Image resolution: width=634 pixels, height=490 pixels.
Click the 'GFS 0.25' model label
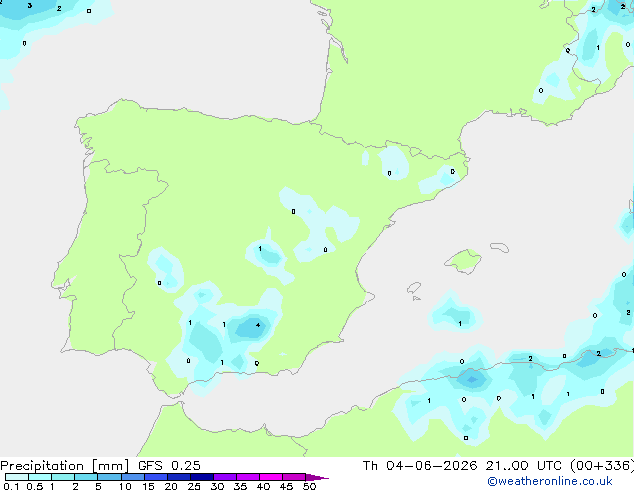click(169, 466)
